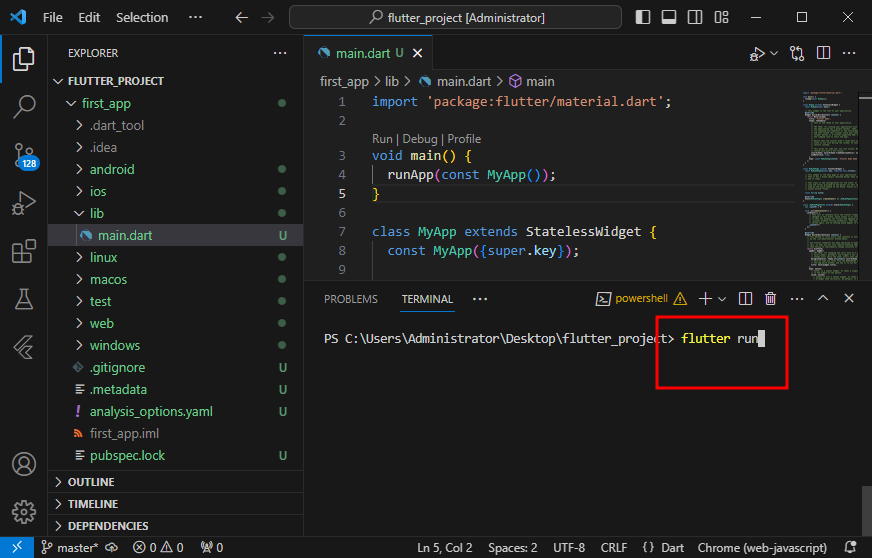The image size is (872, 558).
Task: Expand the DEPENDENCIES section
Action: click(175, 526)
